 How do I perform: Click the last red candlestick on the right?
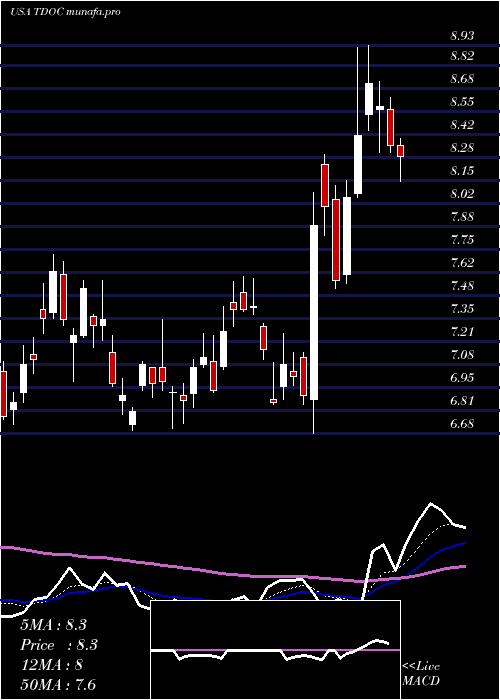(400, 151)
